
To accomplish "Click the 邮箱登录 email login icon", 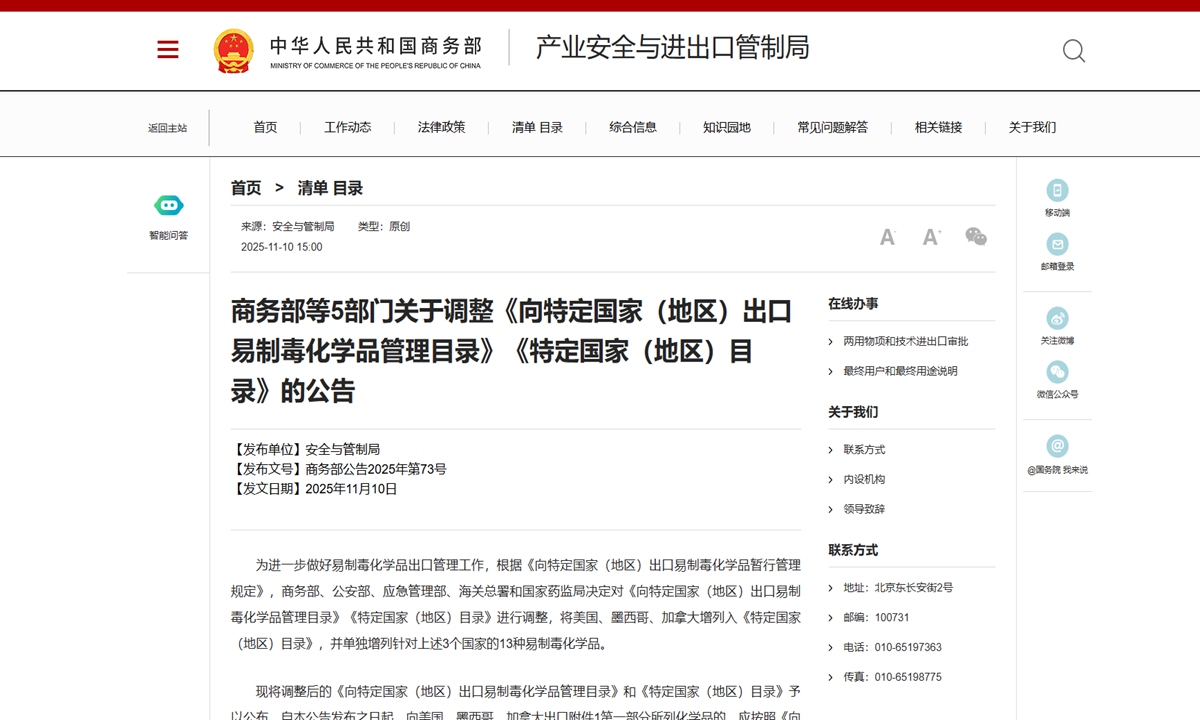I will click(x=1057, y=246).
